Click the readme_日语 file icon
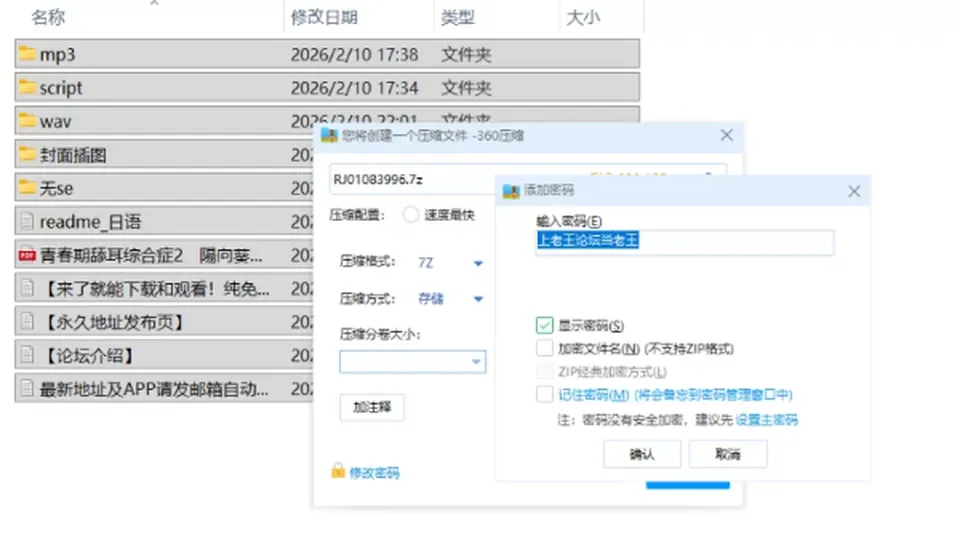This screenshot has width=960, height=534. 27,221
